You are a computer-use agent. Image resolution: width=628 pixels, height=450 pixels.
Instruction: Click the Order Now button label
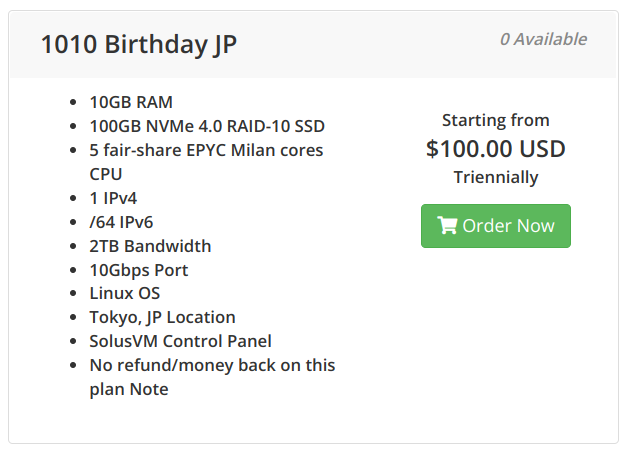(x=509, y=226)
